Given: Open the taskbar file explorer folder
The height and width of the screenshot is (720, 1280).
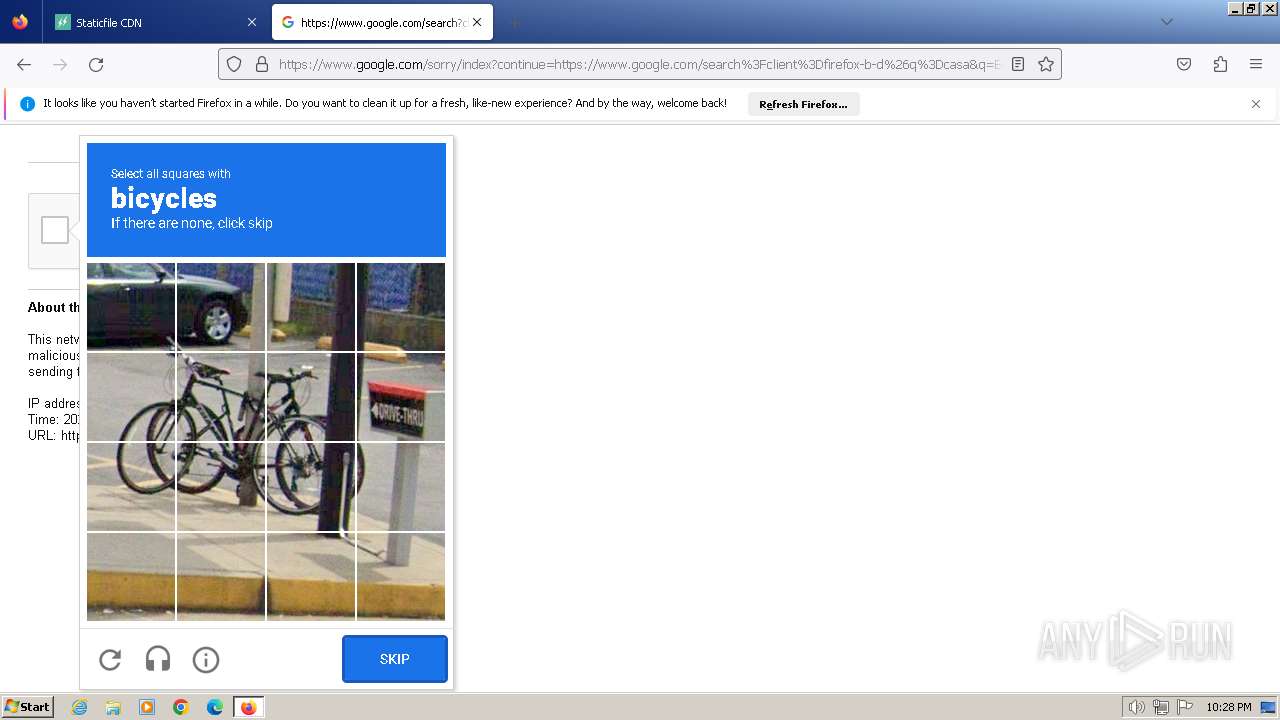Looking at the screenshot, I should click(113, 707).
